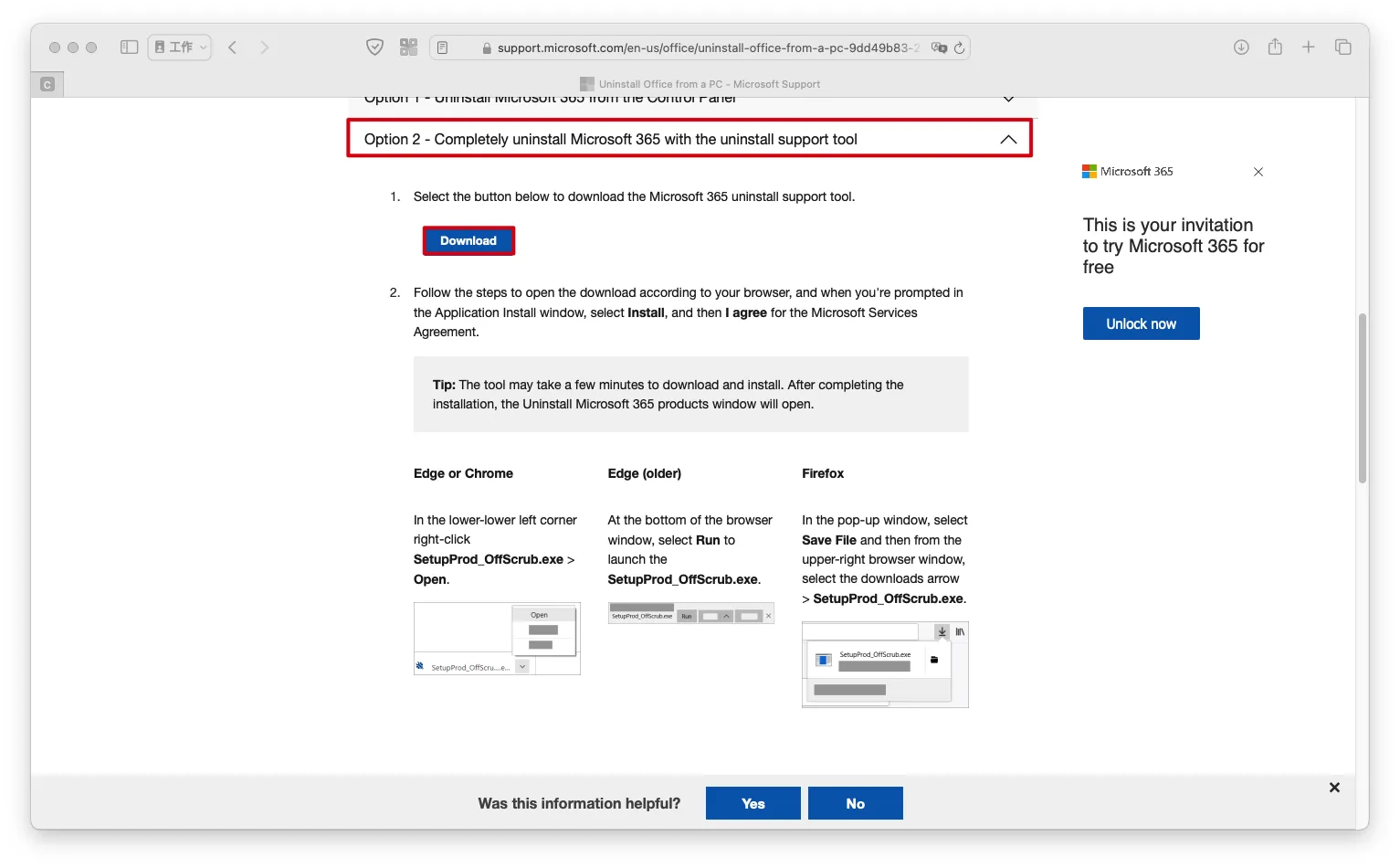This screenshot has width=1400, height=868.
Task: Open the privacy report shield icon
Action: [374, 48]
